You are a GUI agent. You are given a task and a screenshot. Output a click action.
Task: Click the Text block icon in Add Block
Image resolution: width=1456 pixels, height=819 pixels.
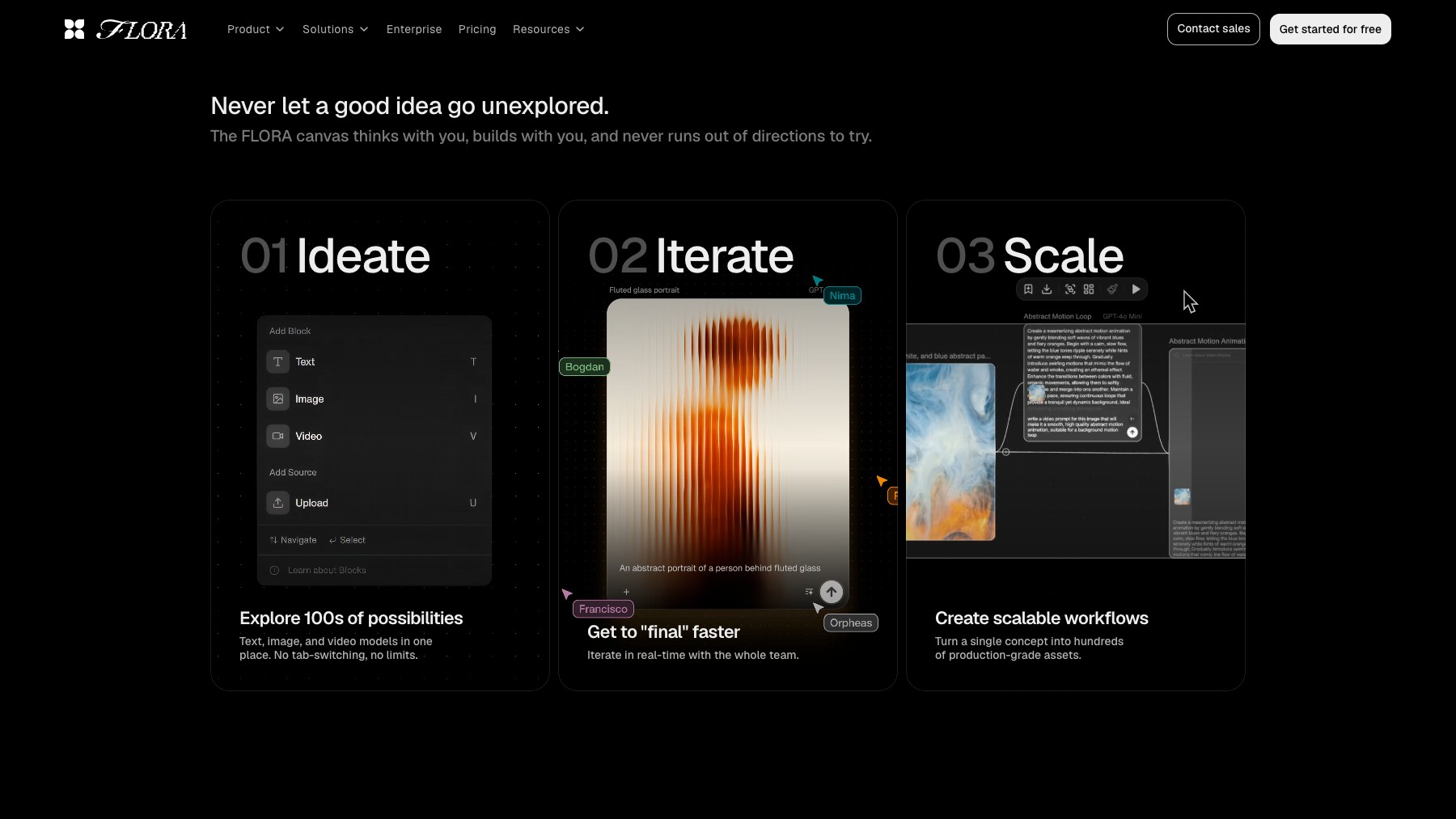(277, 361)
